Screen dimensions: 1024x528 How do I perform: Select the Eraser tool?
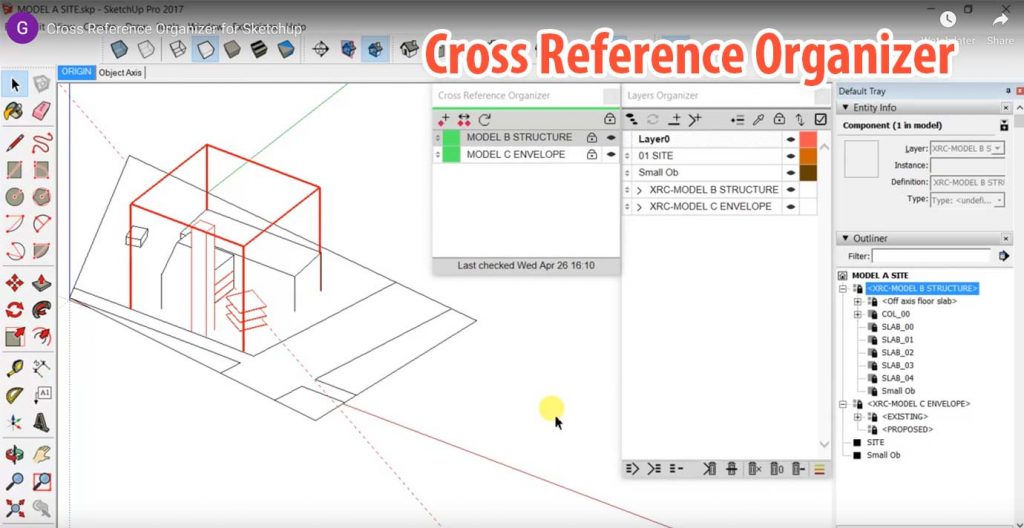(x=41, y=110)
